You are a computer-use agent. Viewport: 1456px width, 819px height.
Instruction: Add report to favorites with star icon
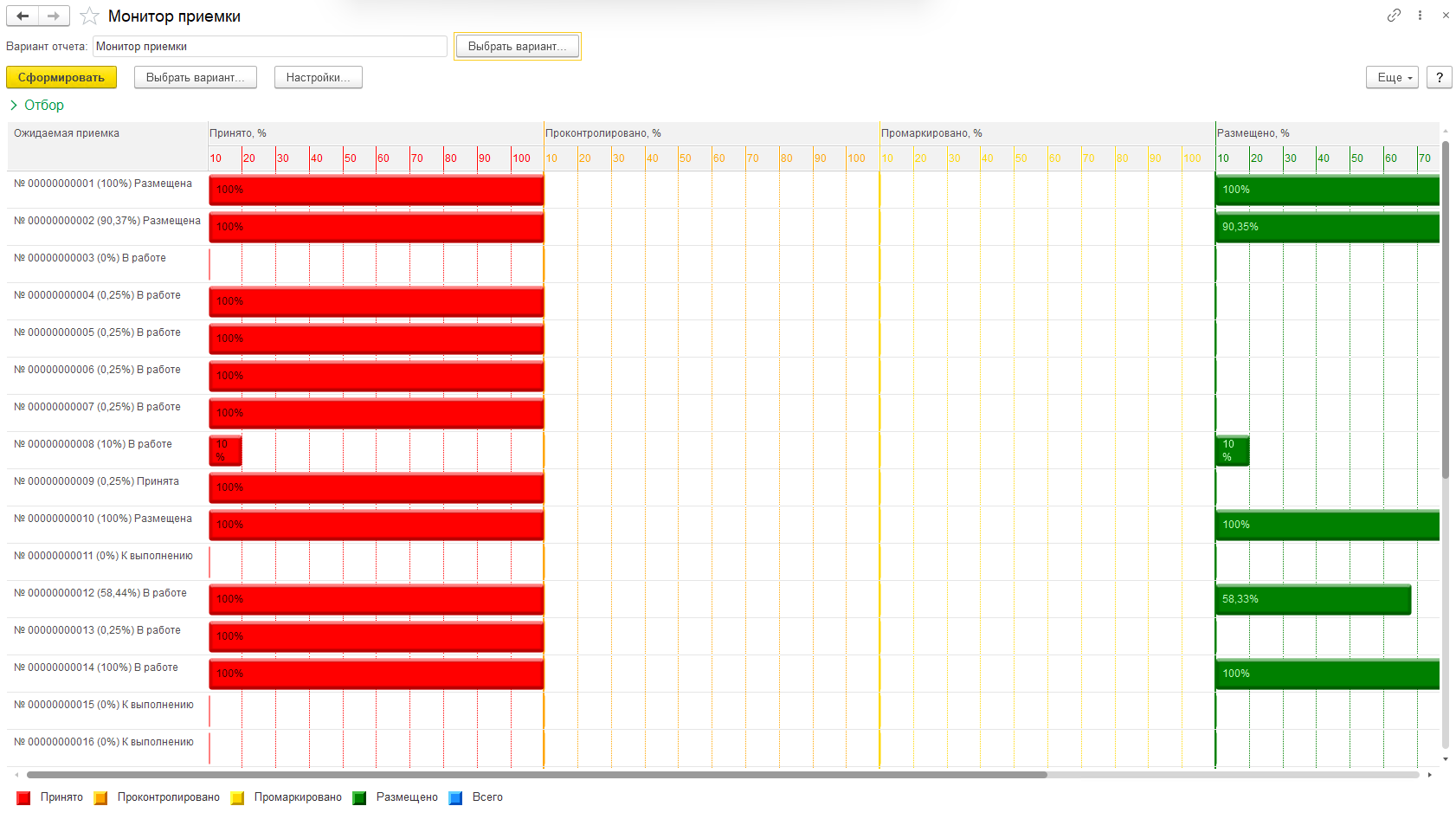click(89, 16)
